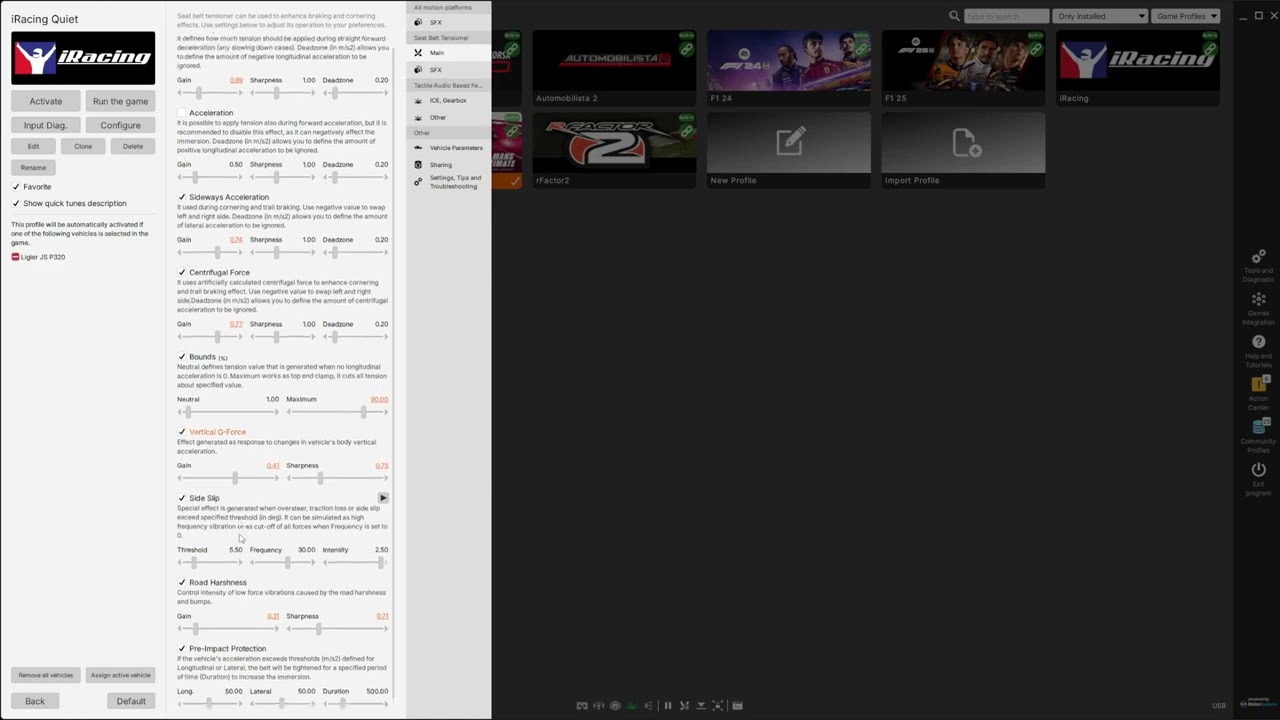The image size is (1280, 720).
Task: Click the Delete profile button
Action: click(x=133, y=146)
